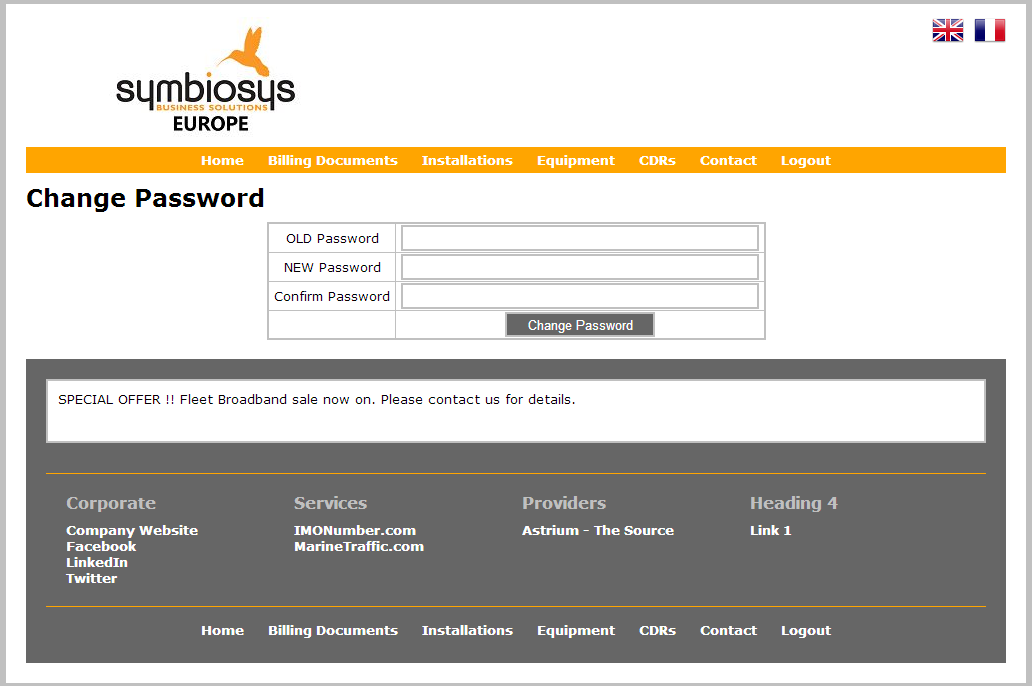
Task: Select the Confirm Password text box
Action: [579, 296]
